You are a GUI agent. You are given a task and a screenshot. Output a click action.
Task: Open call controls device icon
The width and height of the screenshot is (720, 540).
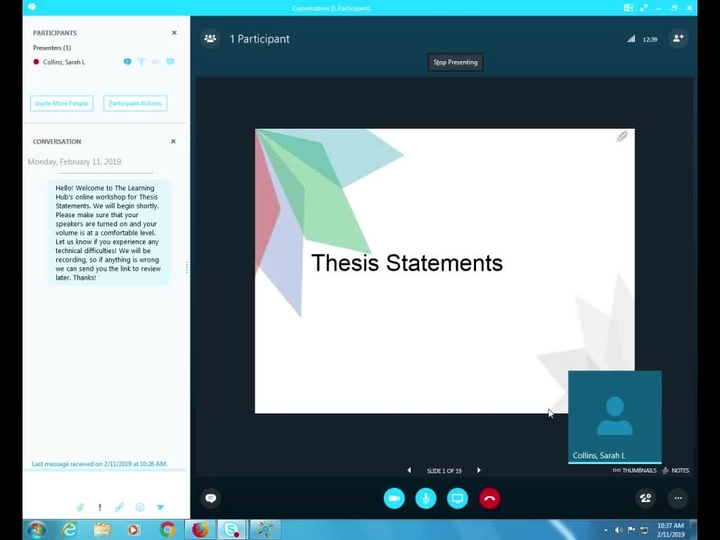click(645, 498)
